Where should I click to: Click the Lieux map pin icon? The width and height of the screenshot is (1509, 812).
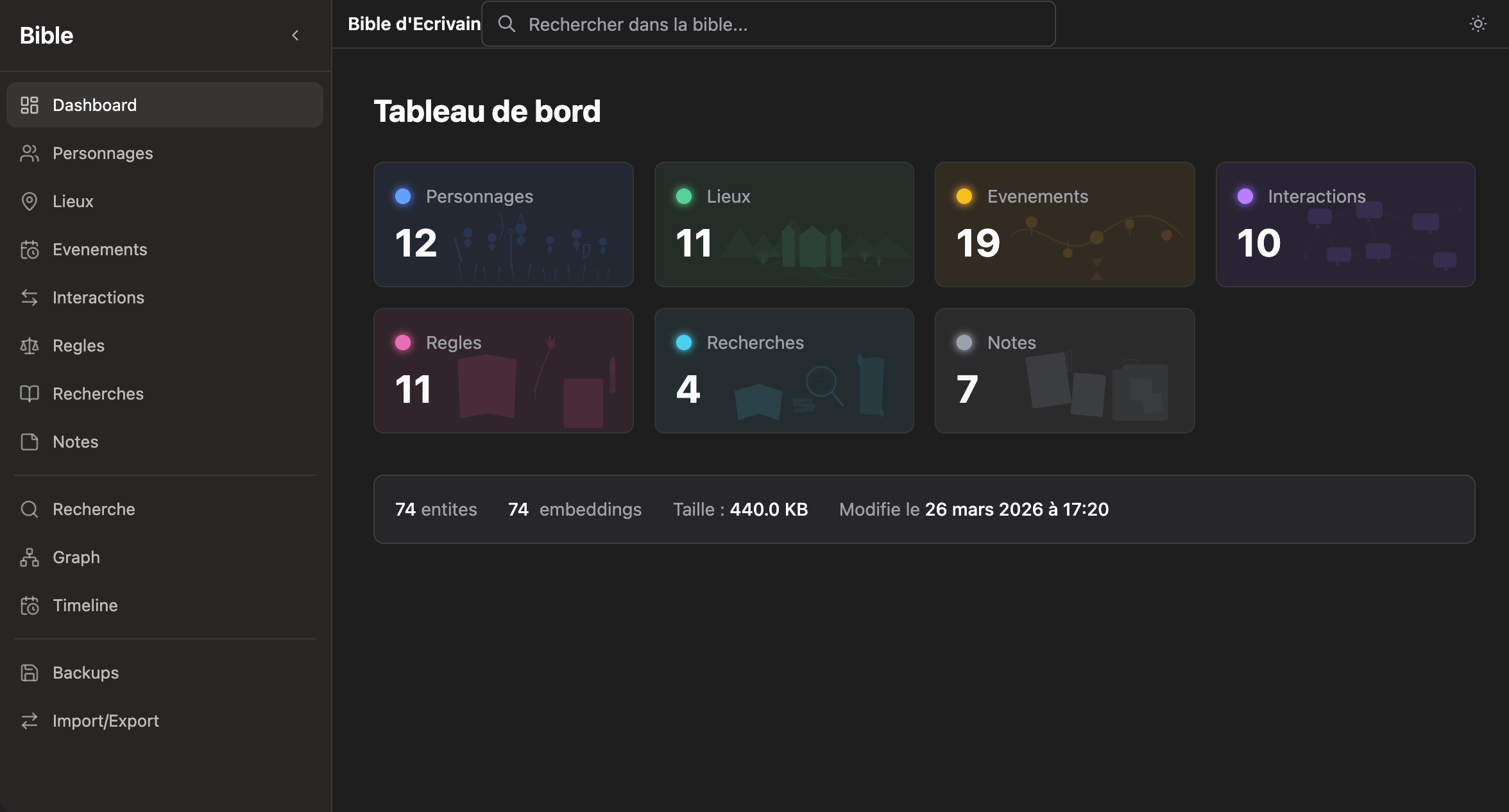point(30,201)
